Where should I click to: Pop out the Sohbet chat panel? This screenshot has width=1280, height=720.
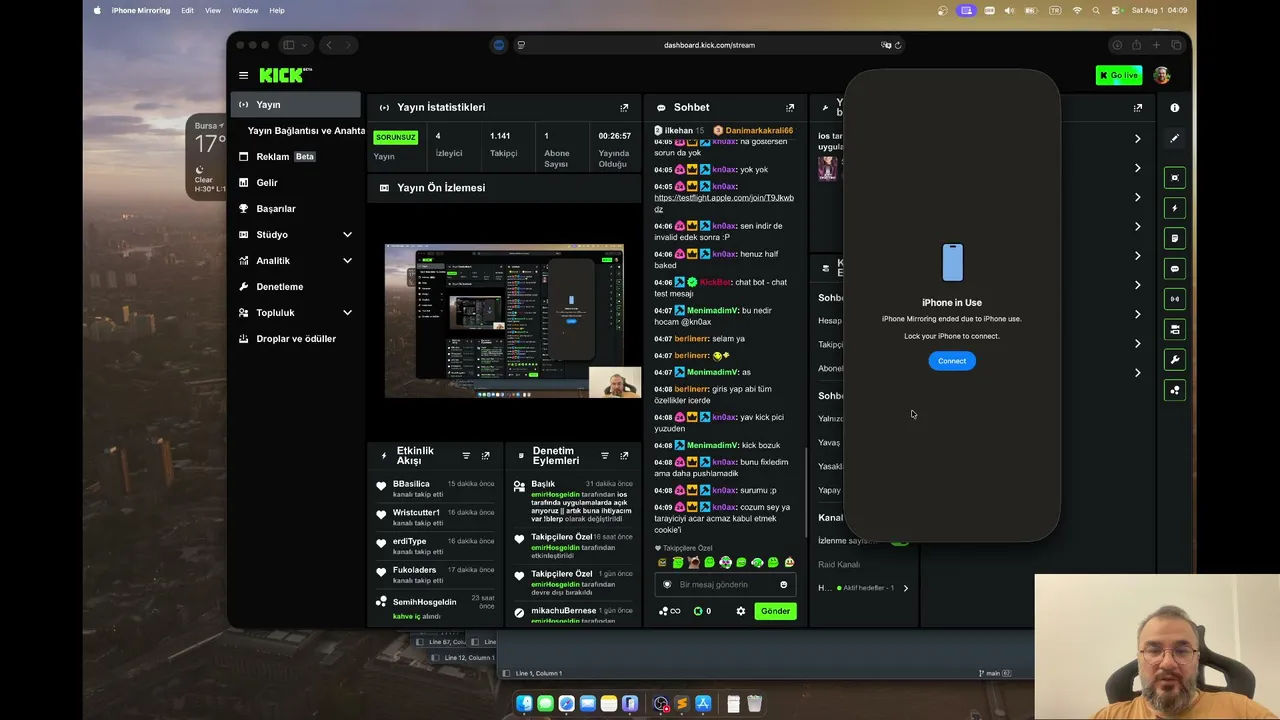790,107
